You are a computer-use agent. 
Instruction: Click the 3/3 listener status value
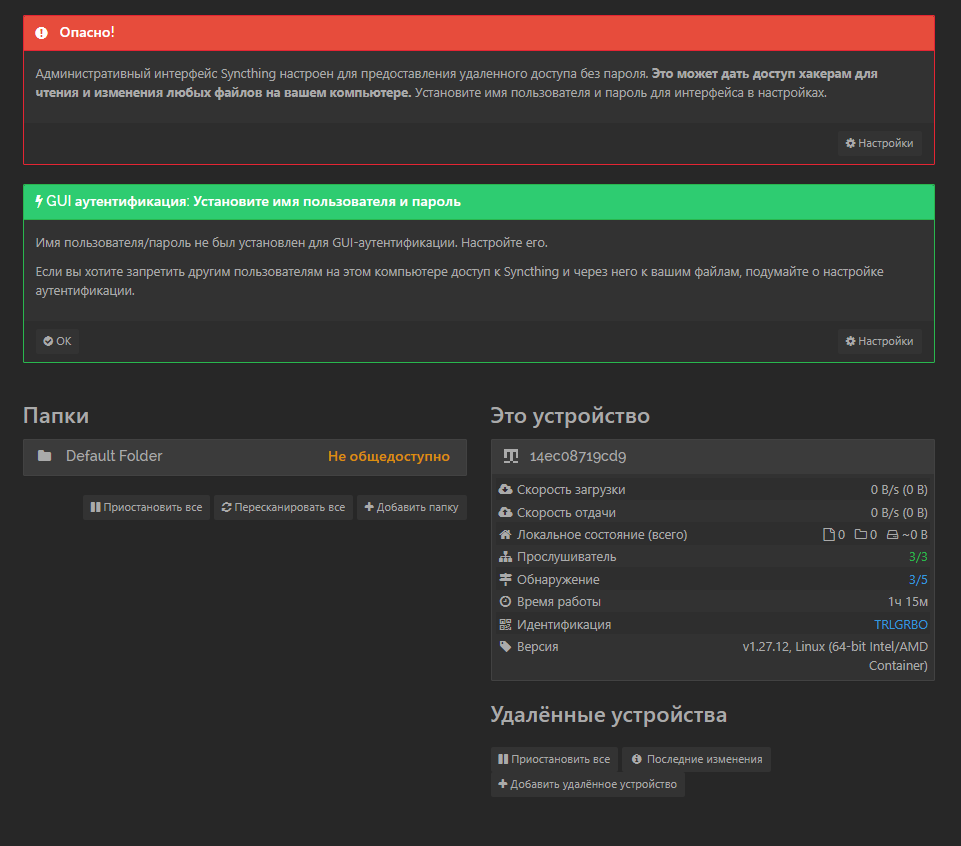(x=917, y=557)
